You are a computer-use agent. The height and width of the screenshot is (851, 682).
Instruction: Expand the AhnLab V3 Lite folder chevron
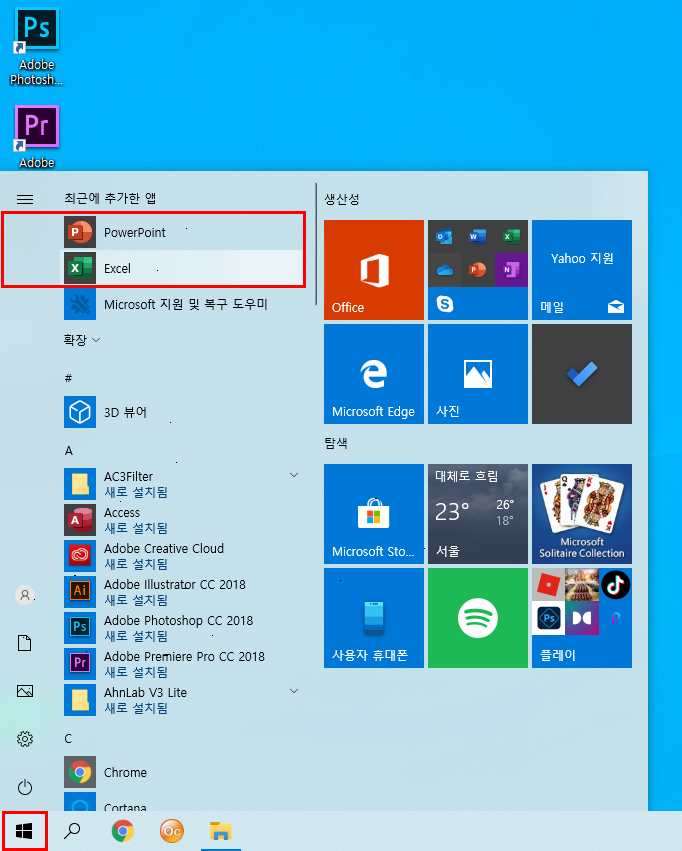[x=294, y=691]
